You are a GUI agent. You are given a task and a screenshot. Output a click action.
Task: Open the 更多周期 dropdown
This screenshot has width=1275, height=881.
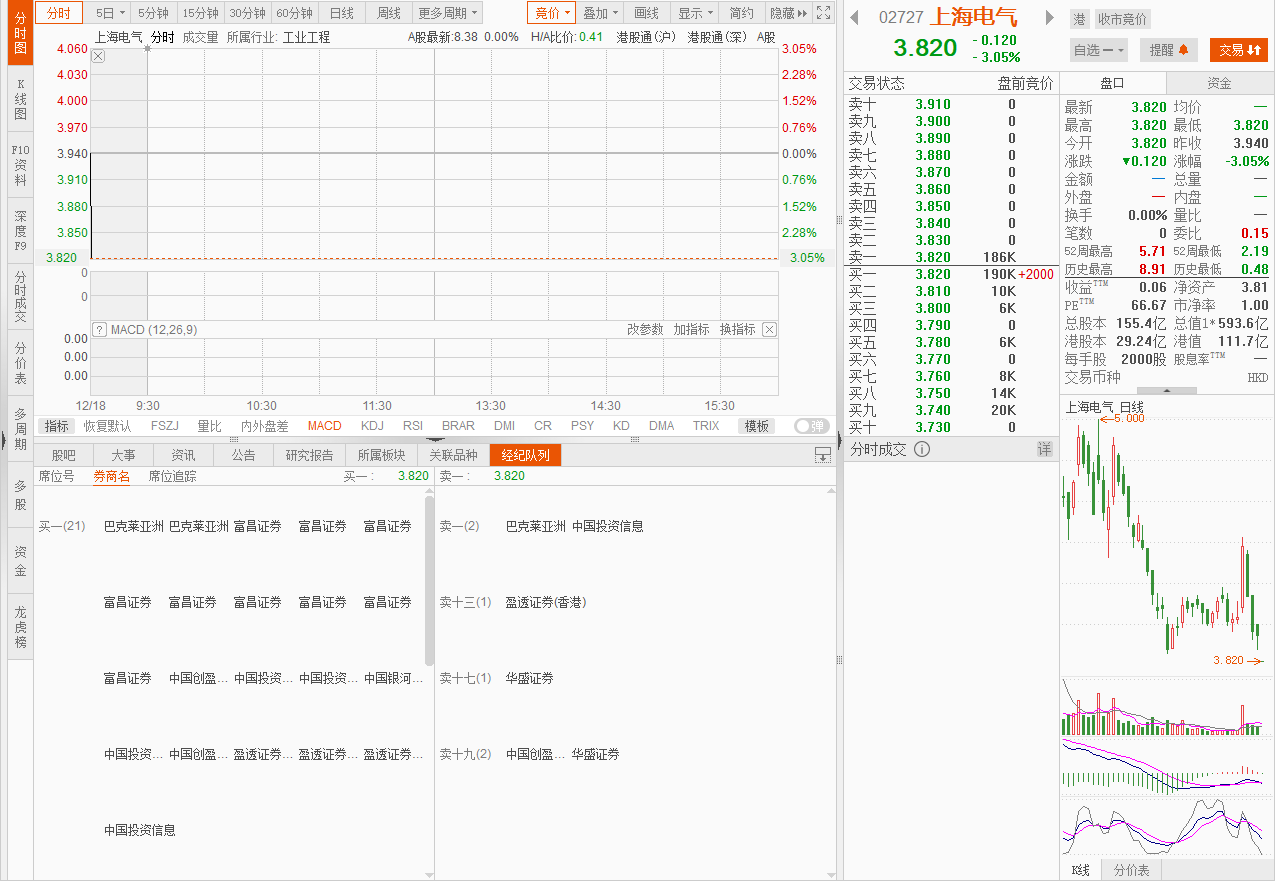(448, 13)
